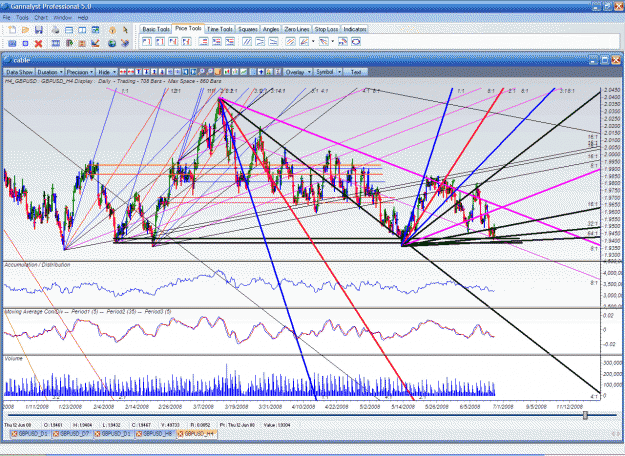Select the GBPUSD_H8 chart tab

click(x=155, y=434)
